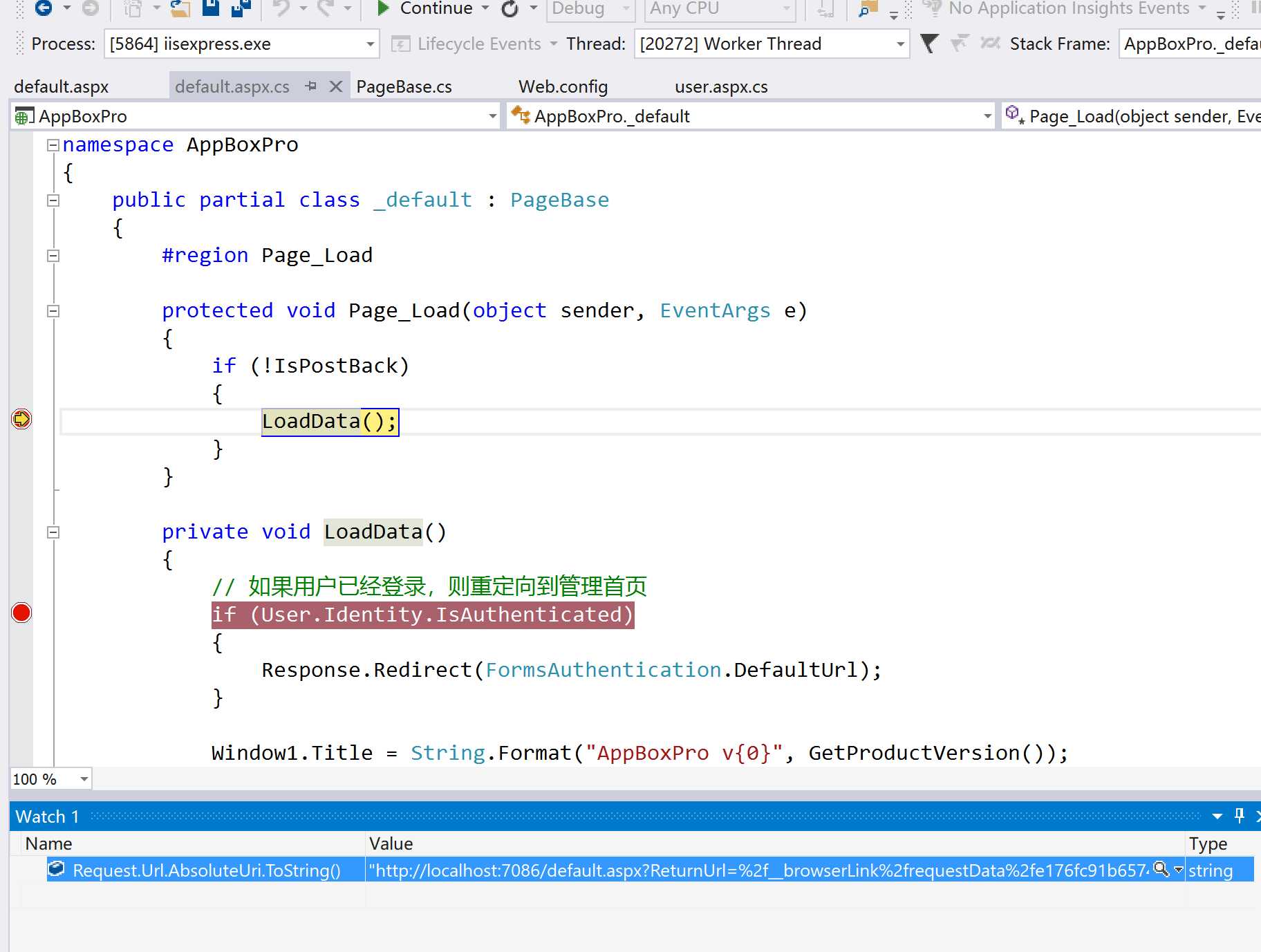
Task: Click the Debug configuration box
Action: coord(591,8)
